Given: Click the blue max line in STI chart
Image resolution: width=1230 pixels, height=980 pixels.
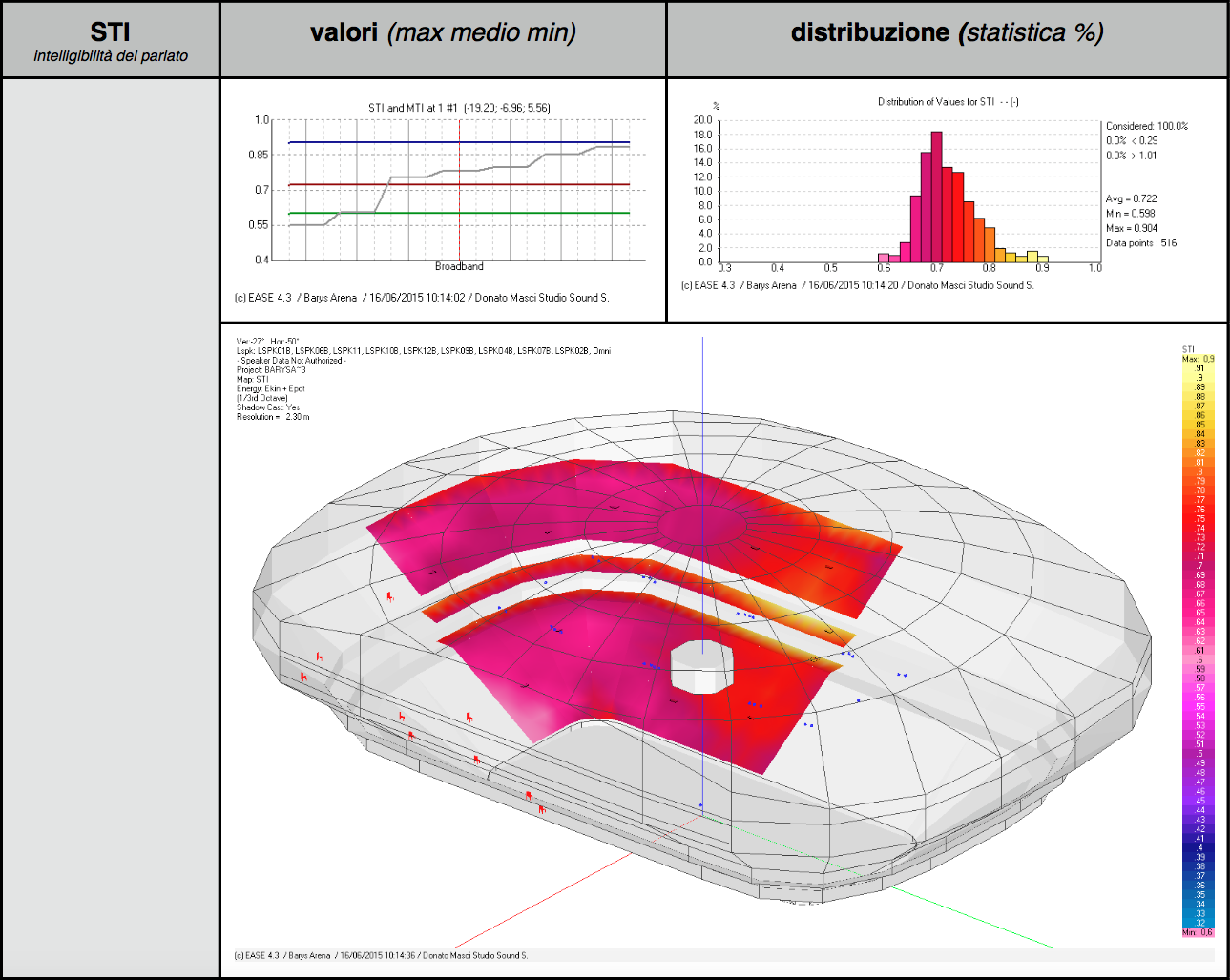Looking at the screenshot, I should click(x=459, y=142).
